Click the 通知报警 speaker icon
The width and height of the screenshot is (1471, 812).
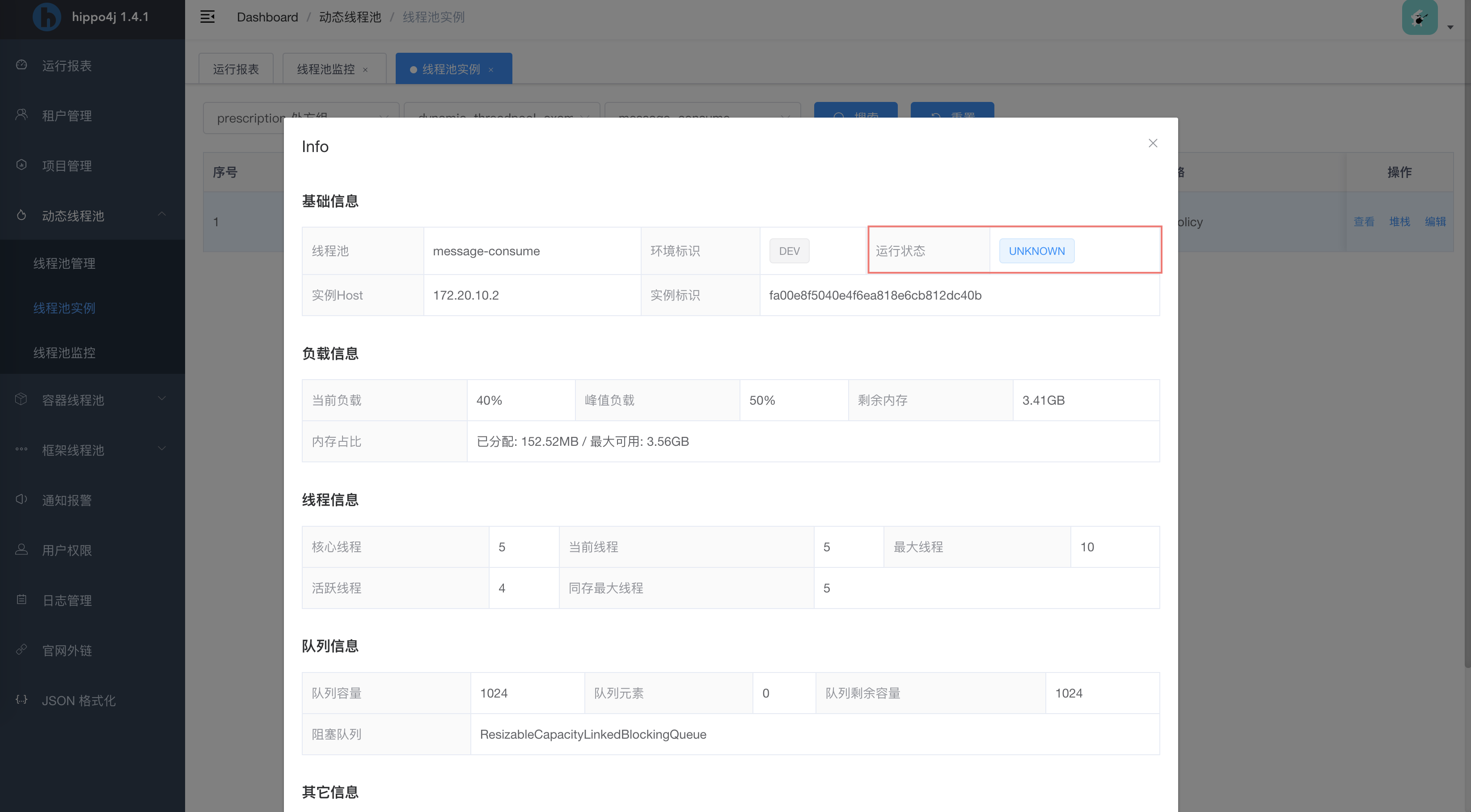point(22,499)
